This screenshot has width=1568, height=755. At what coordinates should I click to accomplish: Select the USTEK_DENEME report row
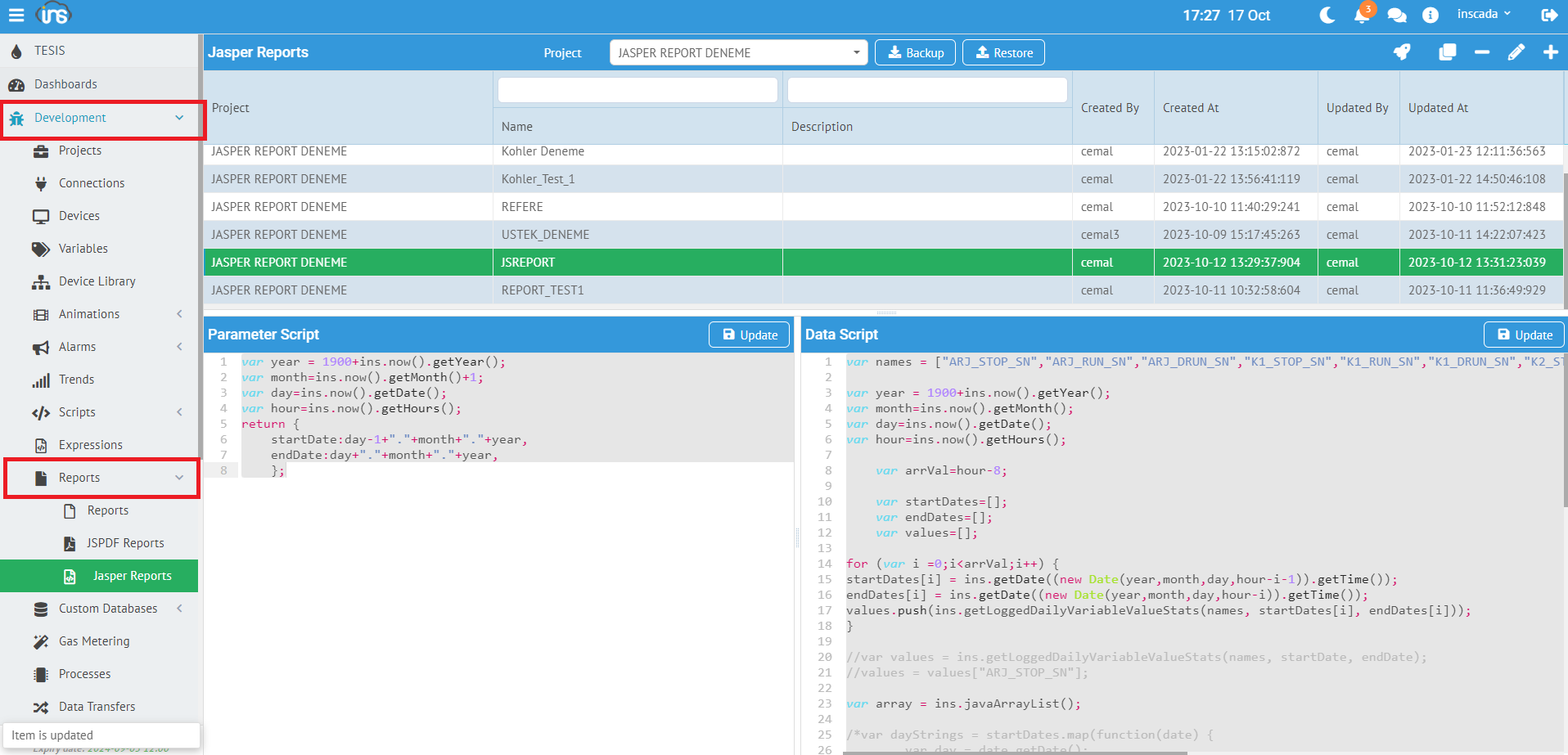pyautogui.click(x=883, y=235)
